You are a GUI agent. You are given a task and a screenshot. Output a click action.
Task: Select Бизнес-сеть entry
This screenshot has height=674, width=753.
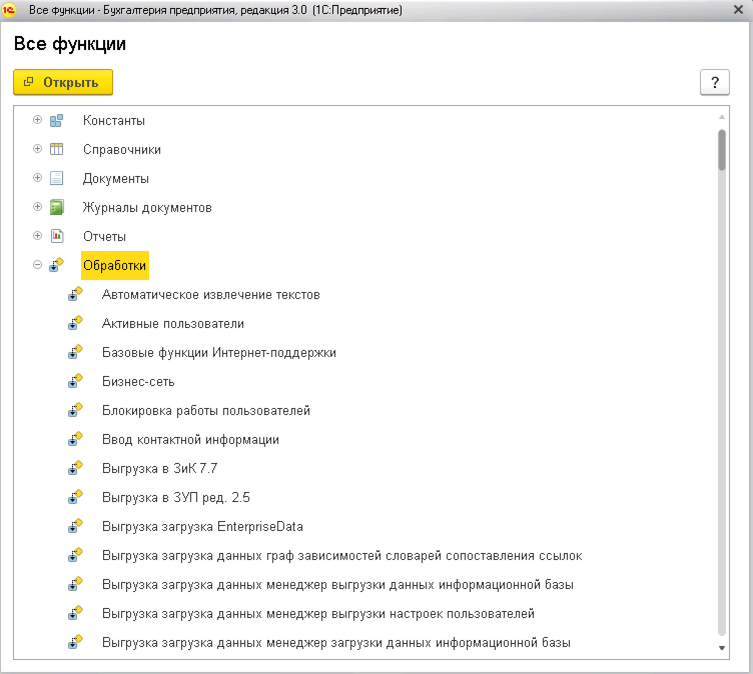[138, 381]
